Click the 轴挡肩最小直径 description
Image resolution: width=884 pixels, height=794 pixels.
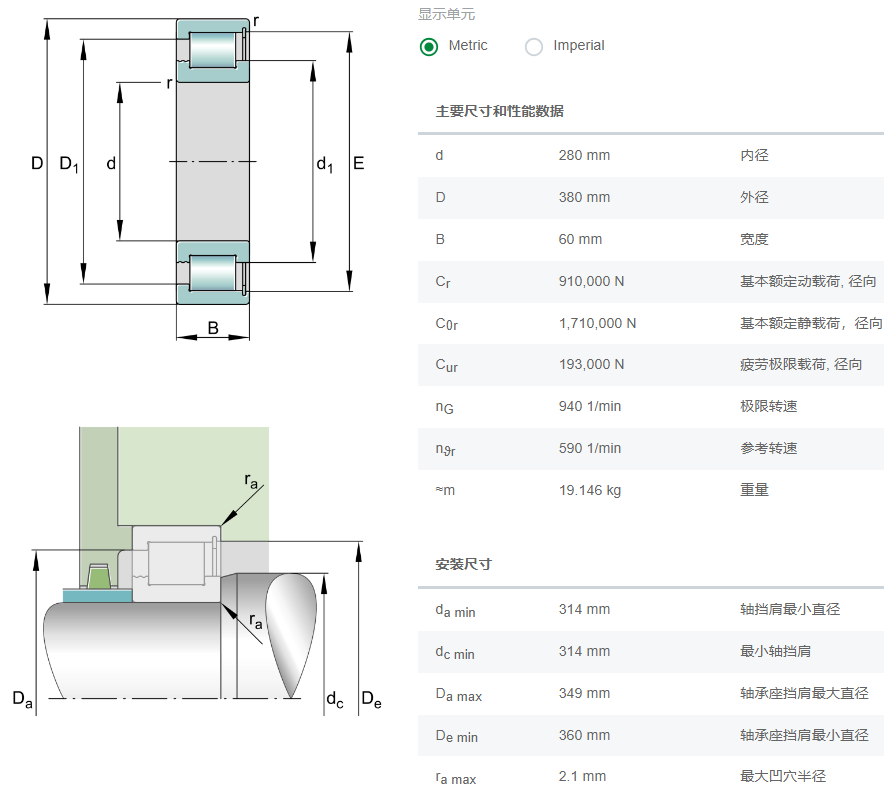(x=790, y=609)
